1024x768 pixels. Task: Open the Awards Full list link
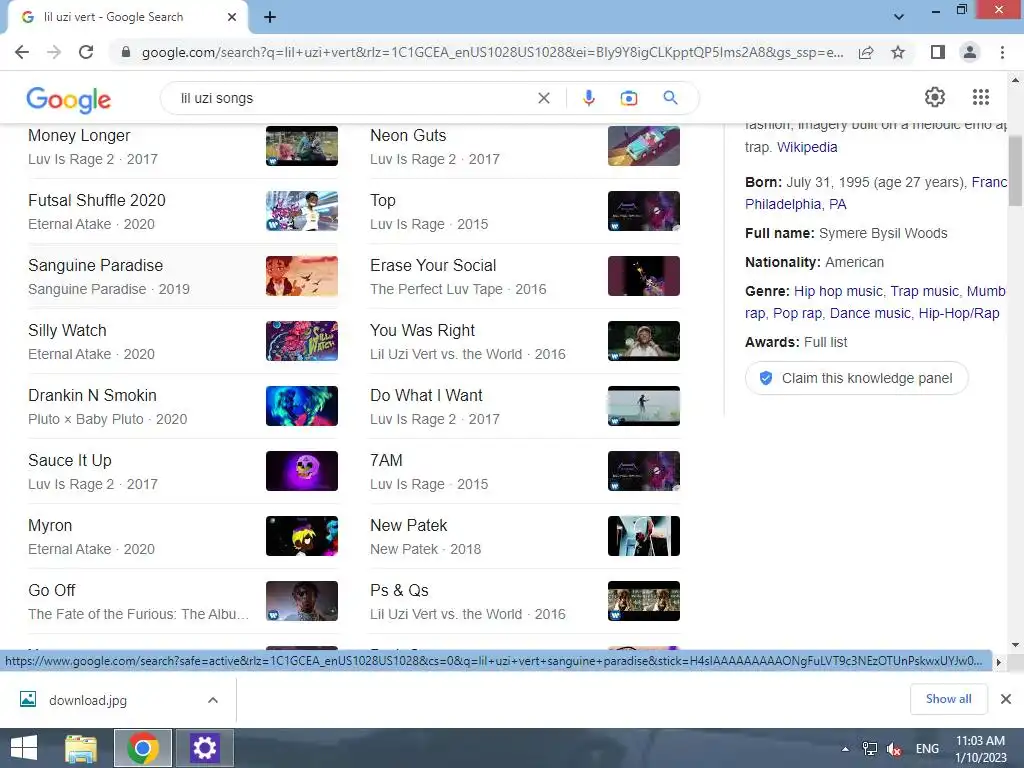825,342
